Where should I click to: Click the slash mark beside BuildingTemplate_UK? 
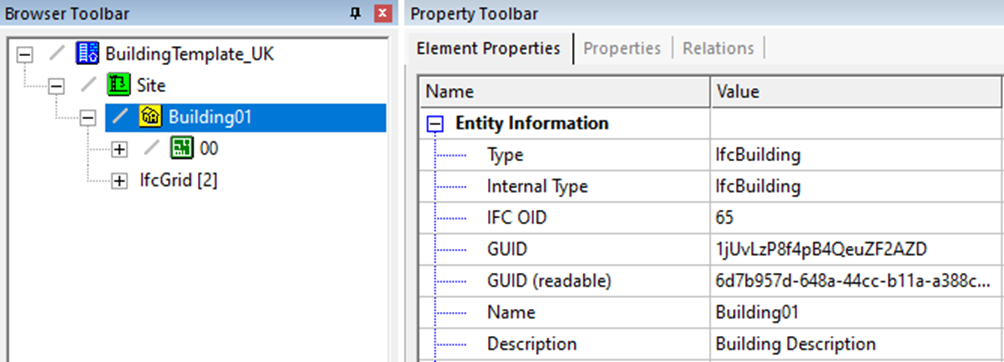point(57,54)
